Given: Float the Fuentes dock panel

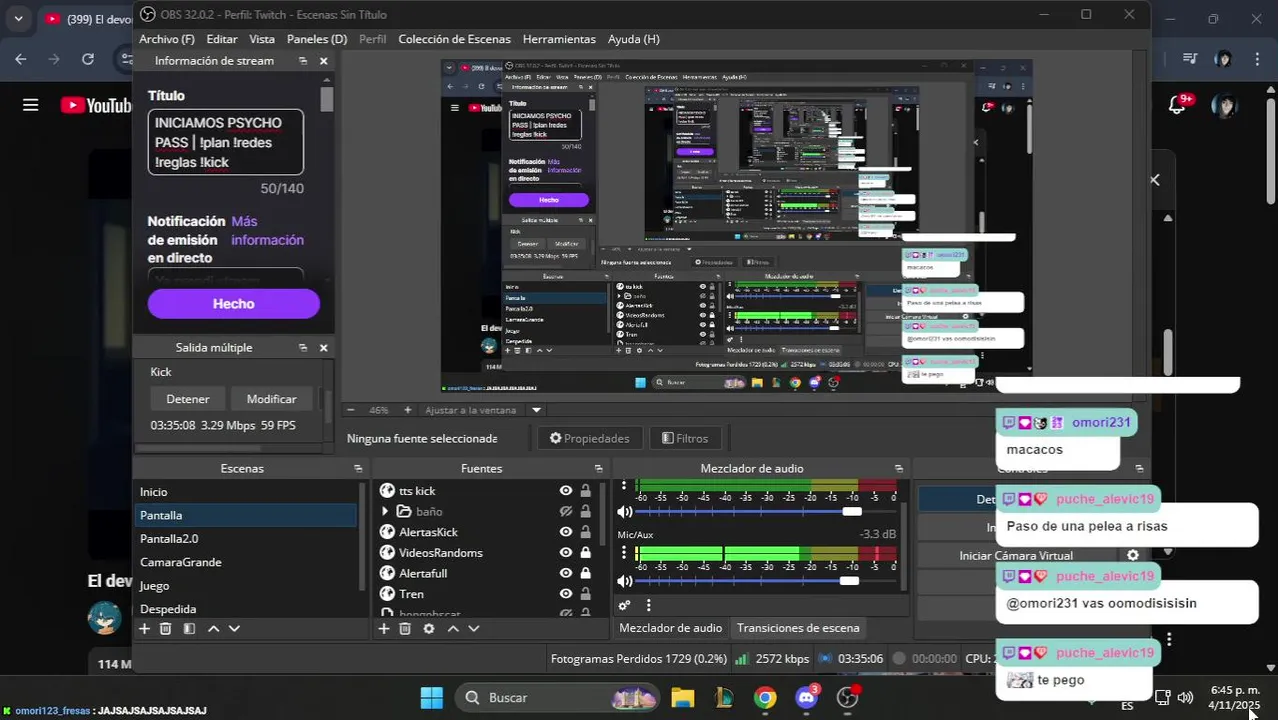Looking at the screenshot, I should pos(599,469).
